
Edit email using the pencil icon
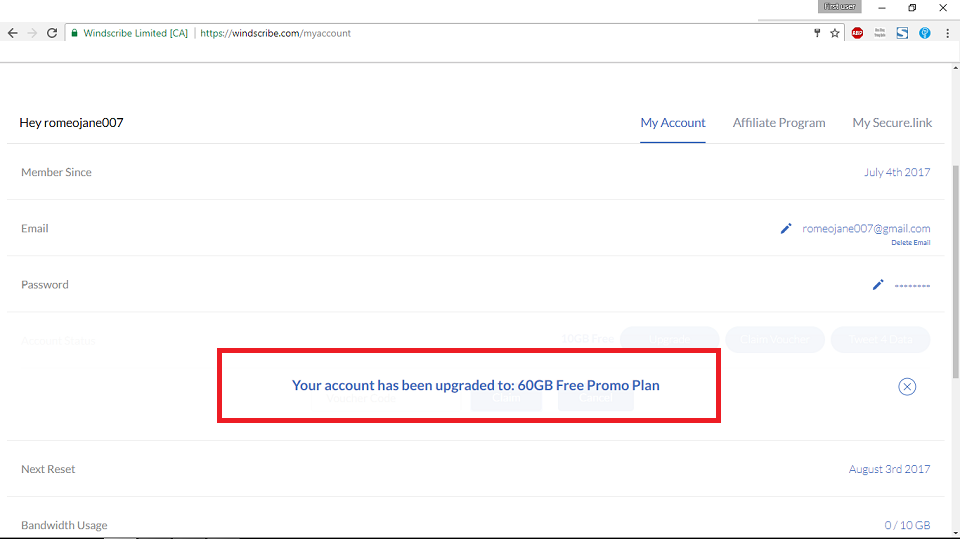(x=786, y=228)
